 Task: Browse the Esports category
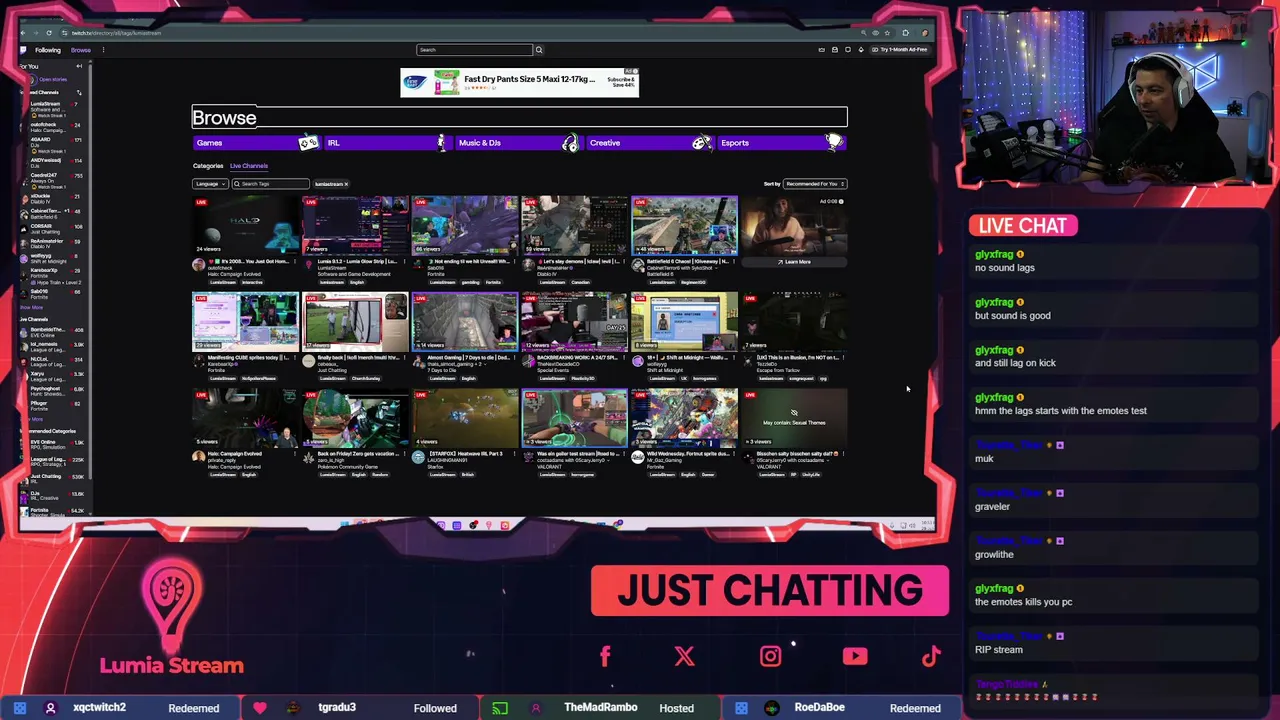[x=781, y=143]
